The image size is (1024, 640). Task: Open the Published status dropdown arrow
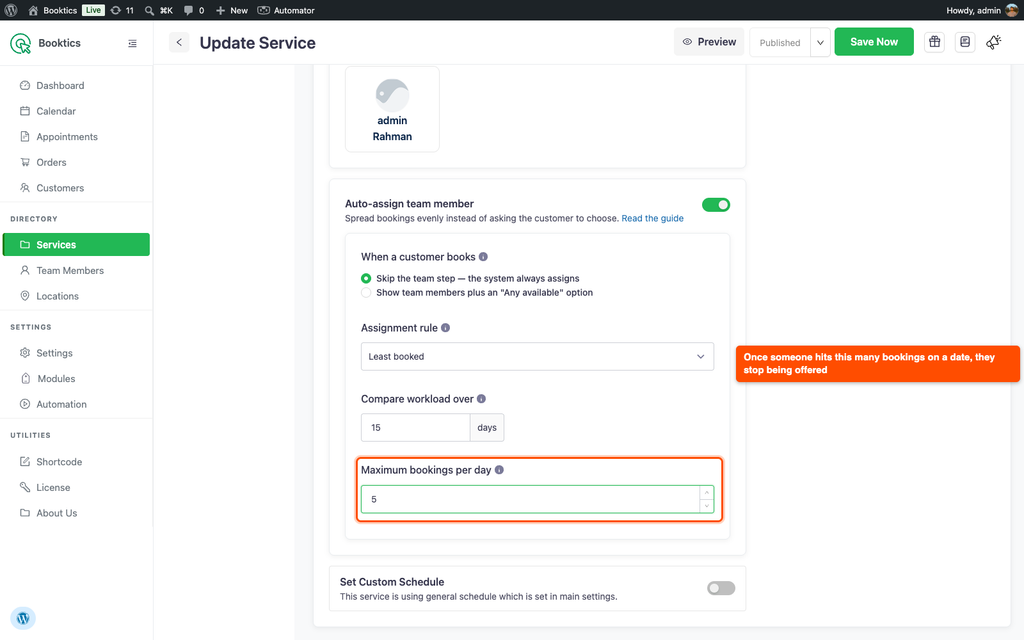coord(820,42)
